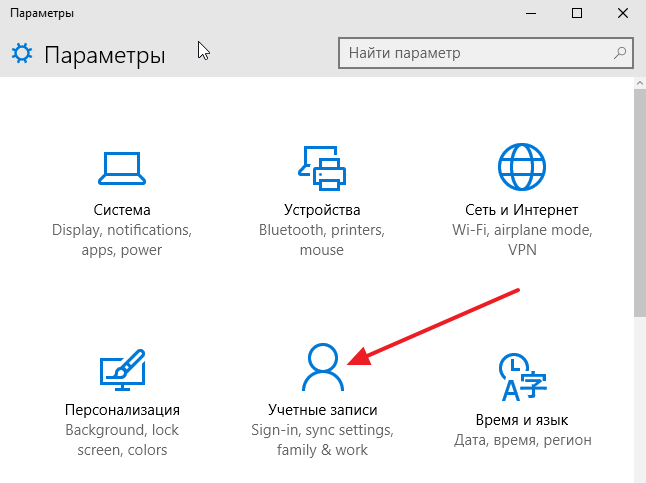
Task: Click the vertical scrollbar thumb
Action: pos(638,200)
